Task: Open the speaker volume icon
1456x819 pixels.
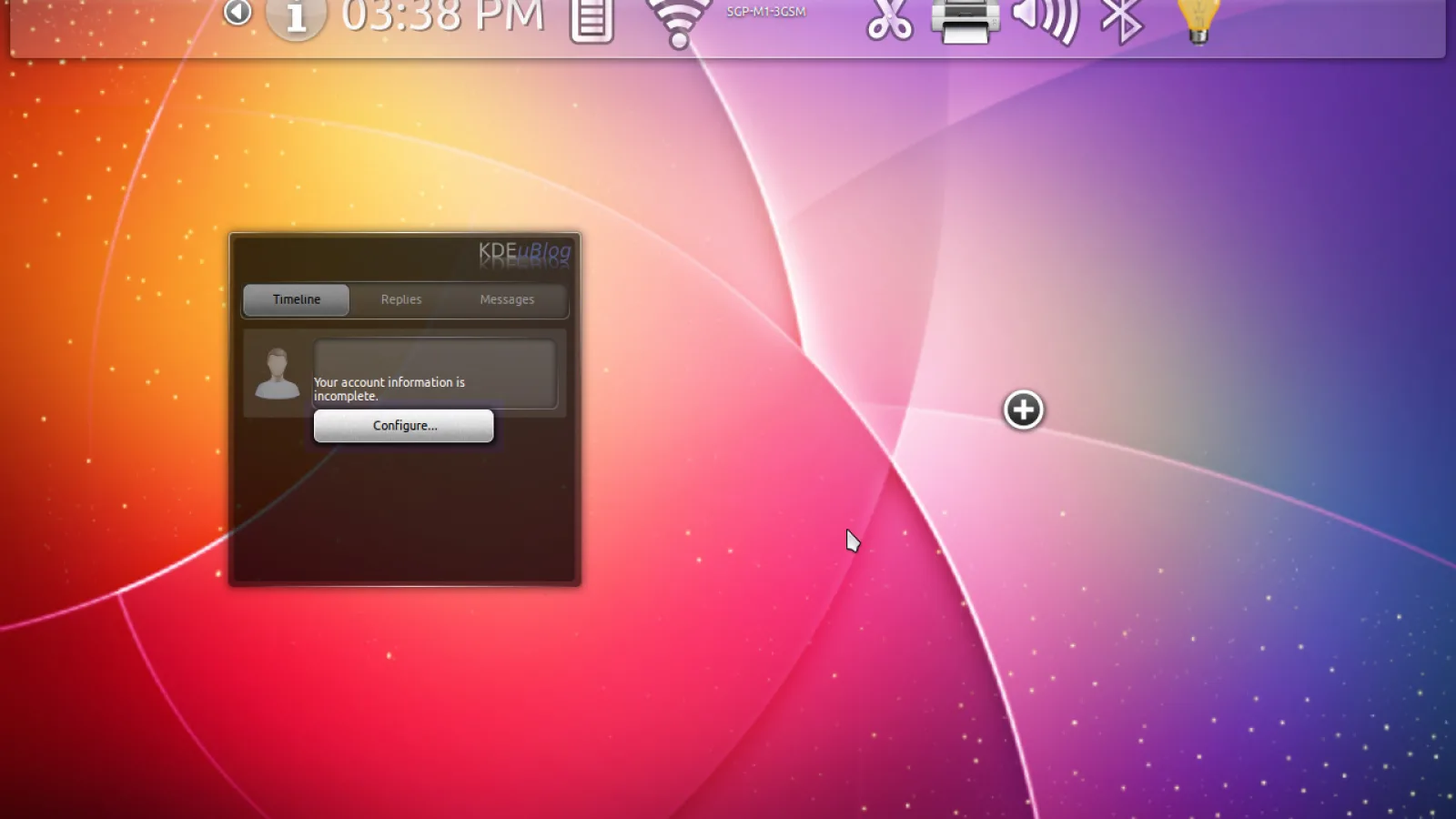Action: (x=1046, y=21)
